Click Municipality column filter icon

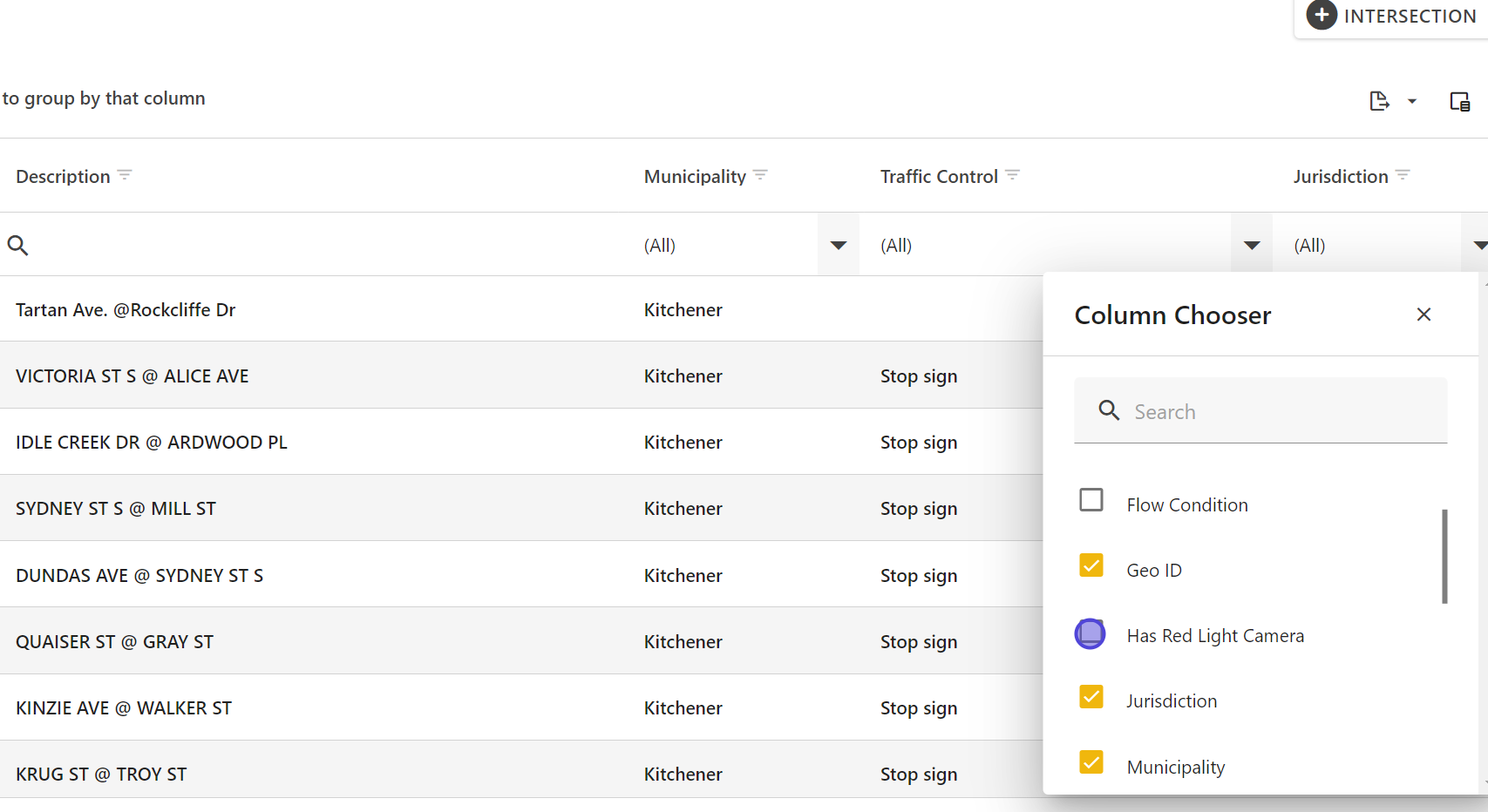pos(760,175)
